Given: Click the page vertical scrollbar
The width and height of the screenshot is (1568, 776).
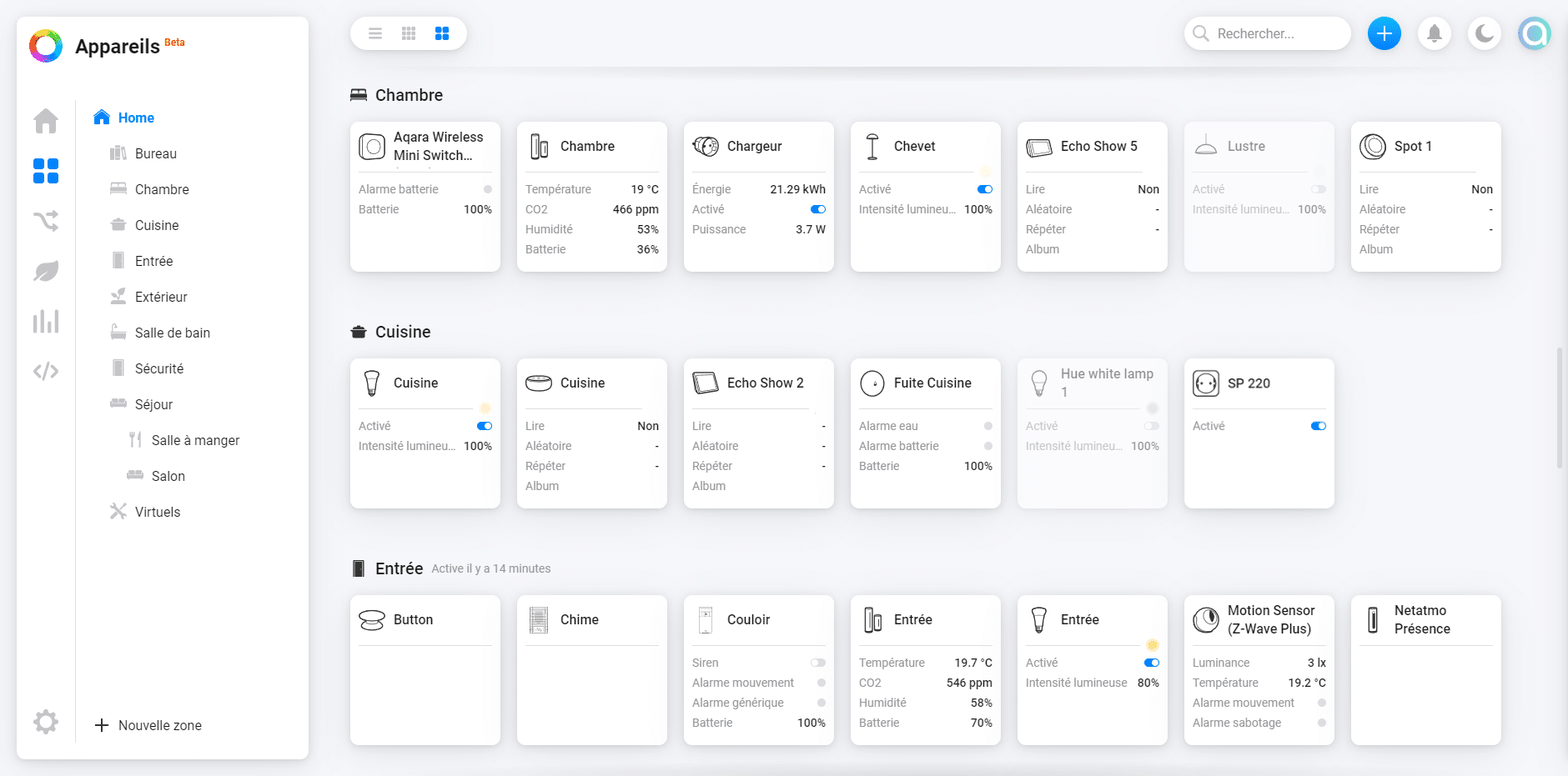Looking at the screenshot, I should (x=1560, y=408).
